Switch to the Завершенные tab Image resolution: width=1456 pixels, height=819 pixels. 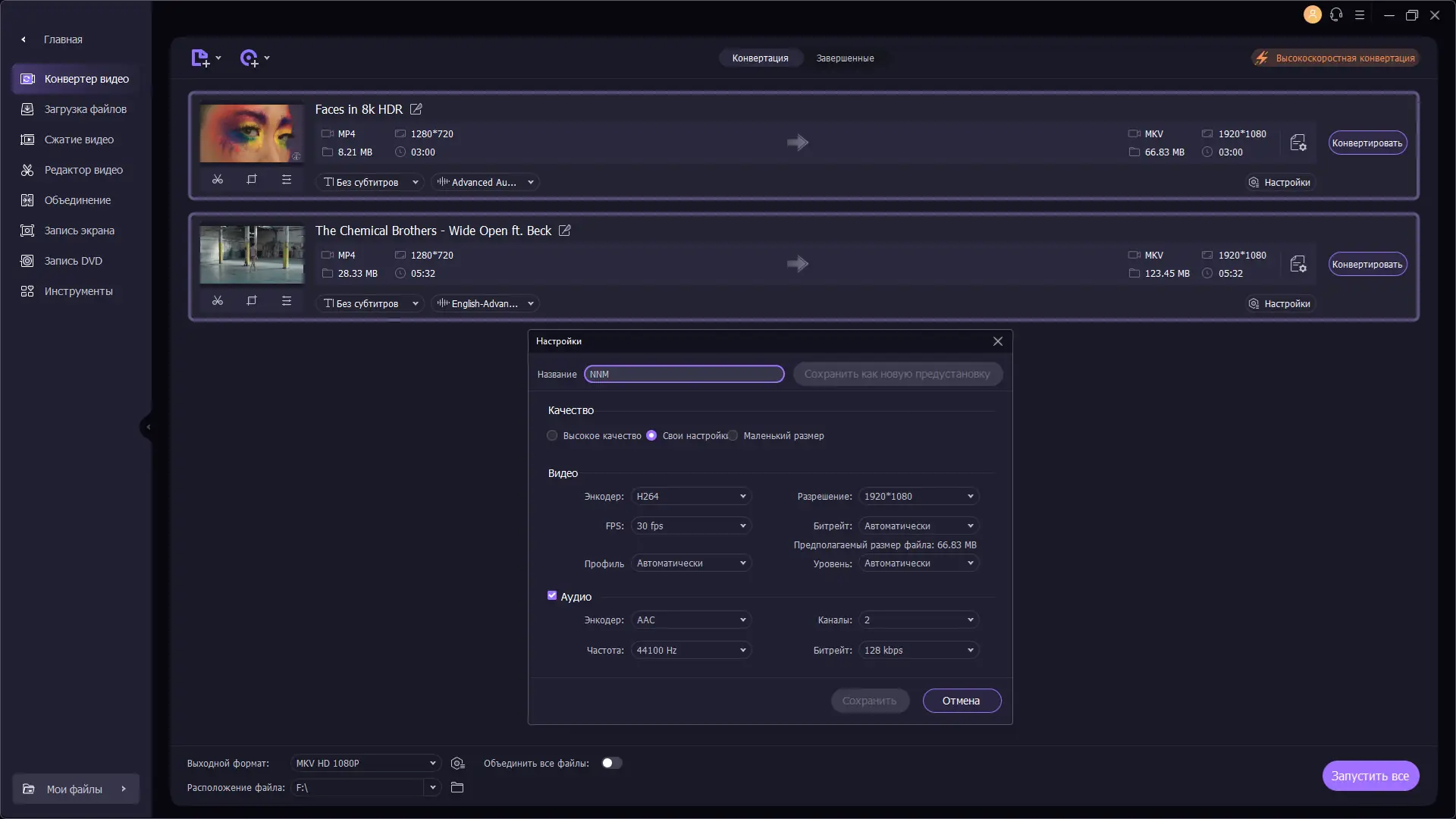(845, 58)
